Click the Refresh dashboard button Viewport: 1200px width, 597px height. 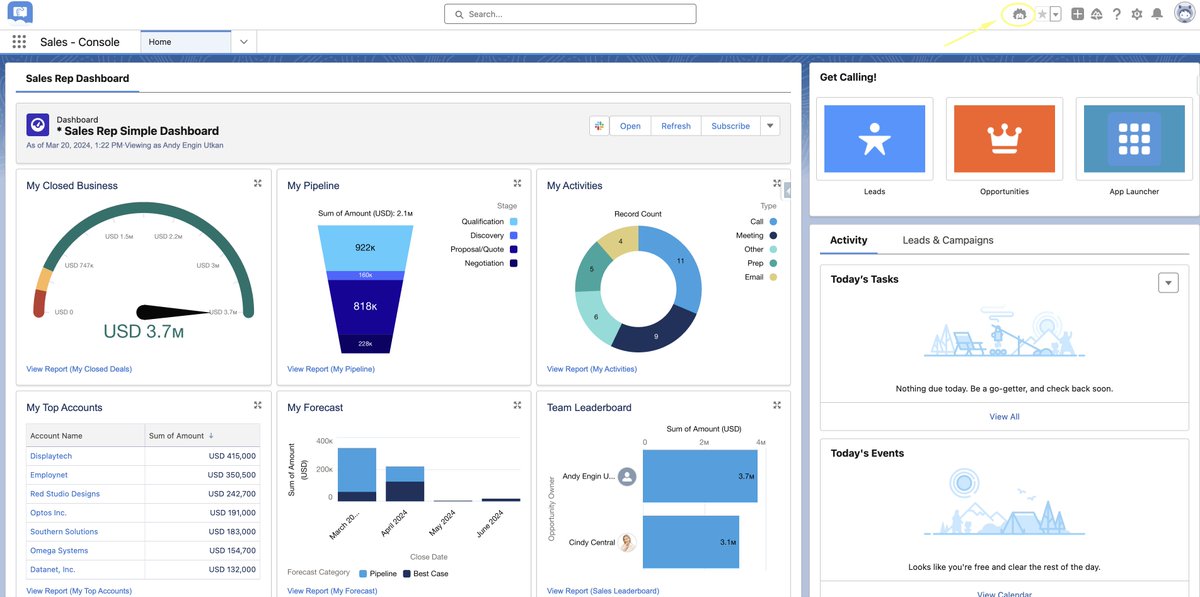(x=675, y=124)
